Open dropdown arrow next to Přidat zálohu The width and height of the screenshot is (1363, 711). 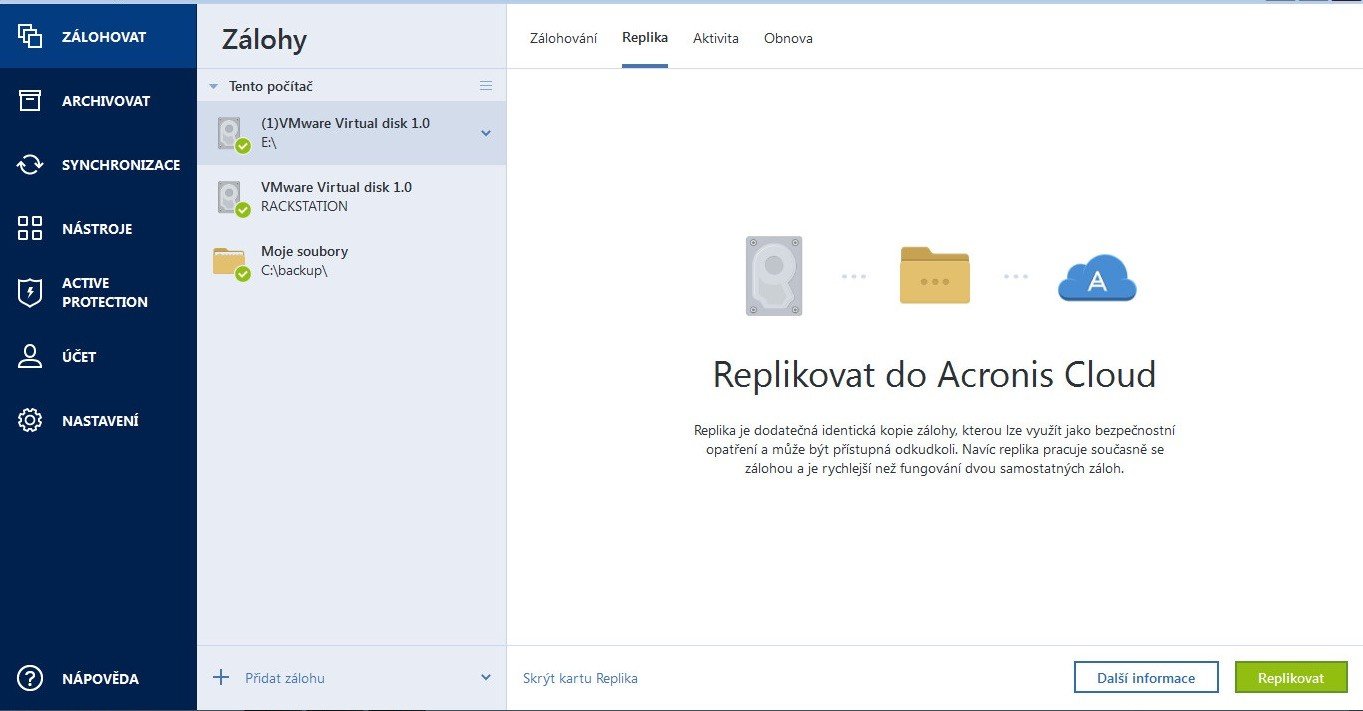click(486, 678)
